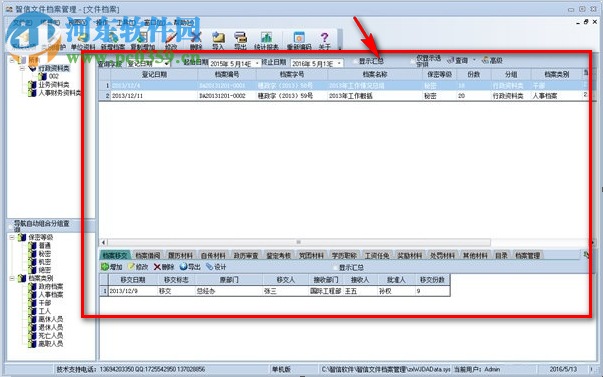Open the 操作 menu
The width and height of the screenshot is (603, 377).
pyautogui.click(x=102, y=22)
